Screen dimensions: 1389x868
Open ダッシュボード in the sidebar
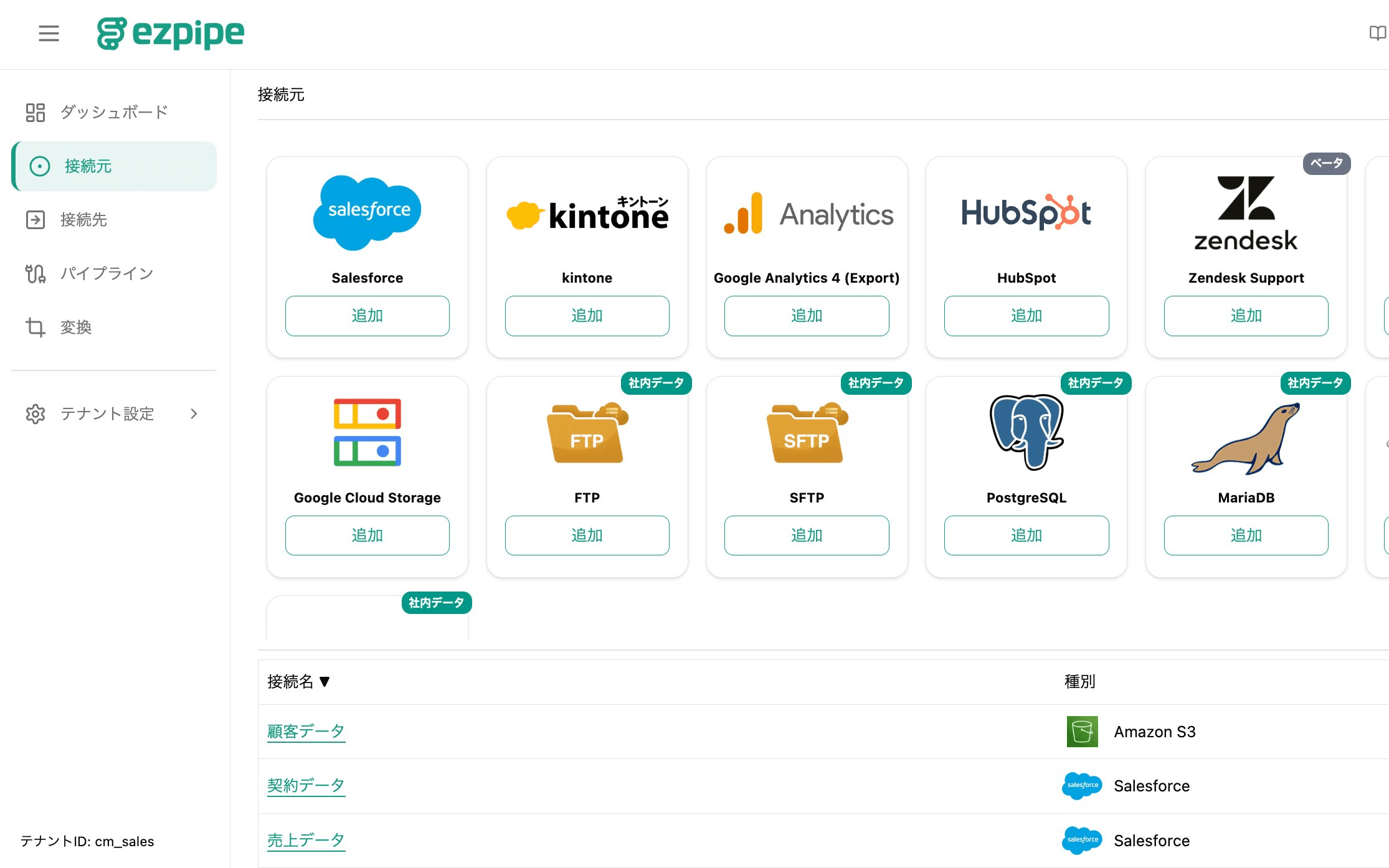click(114, 112)
